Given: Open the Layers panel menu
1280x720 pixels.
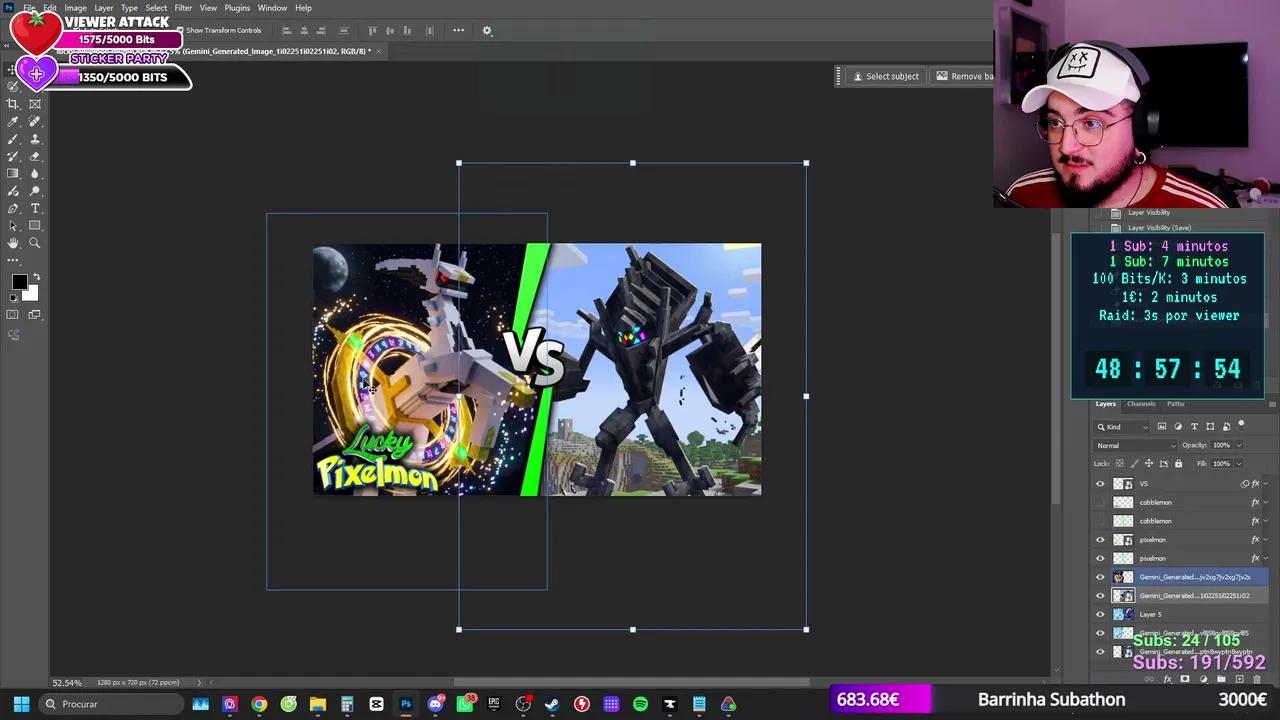Looking at the screenshot, I should coord(1272,404).
